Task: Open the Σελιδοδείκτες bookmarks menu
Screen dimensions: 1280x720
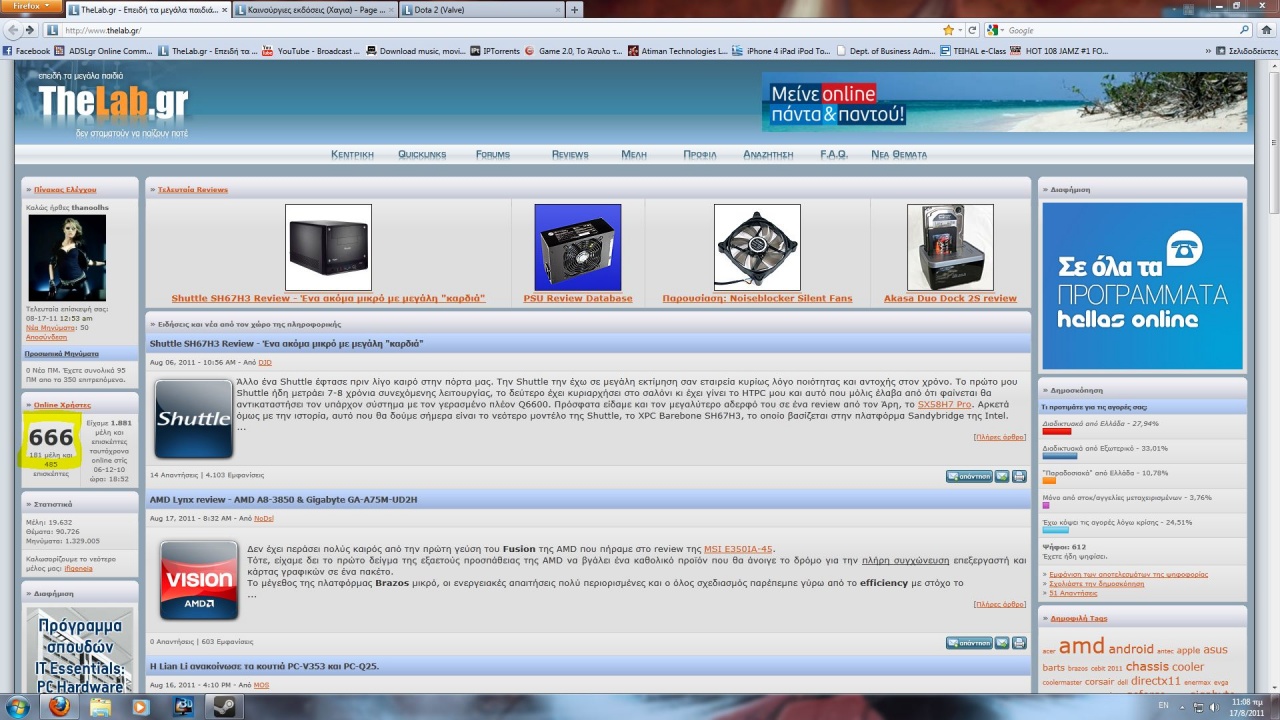Action: pyautogui.click(x=1247, y=51)
